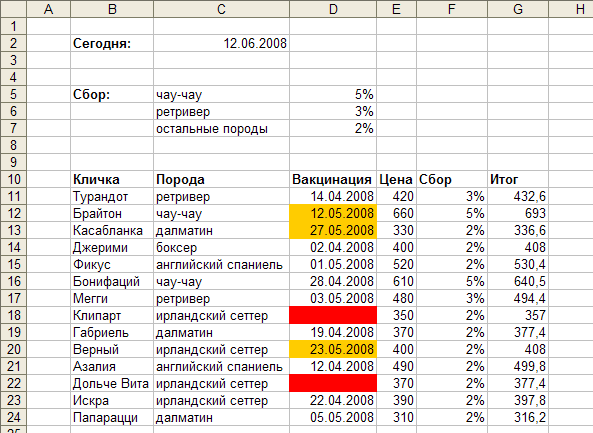Screen dimensions: 593x433
Task: Click the 3% fee cell in Мегги row
Action: coord(452,299)
